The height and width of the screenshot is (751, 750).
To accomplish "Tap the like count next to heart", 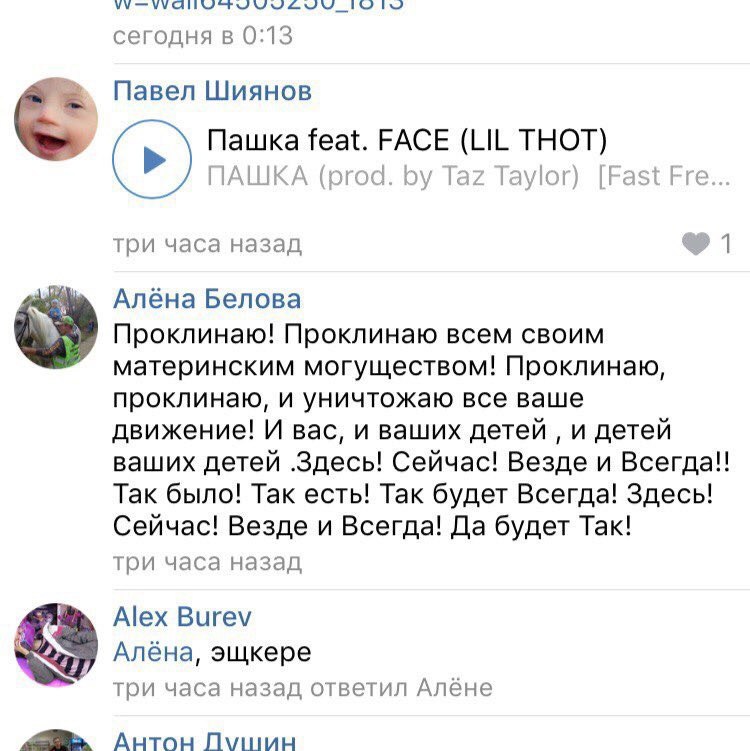I will (726, 244).
